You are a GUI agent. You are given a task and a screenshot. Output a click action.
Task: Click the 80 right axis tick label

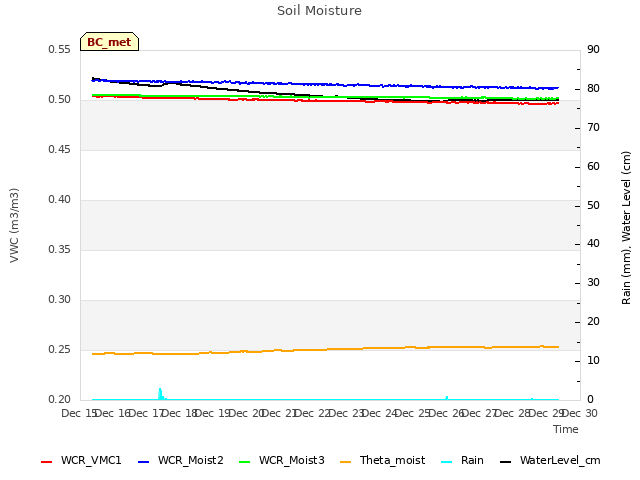[593, 89]
